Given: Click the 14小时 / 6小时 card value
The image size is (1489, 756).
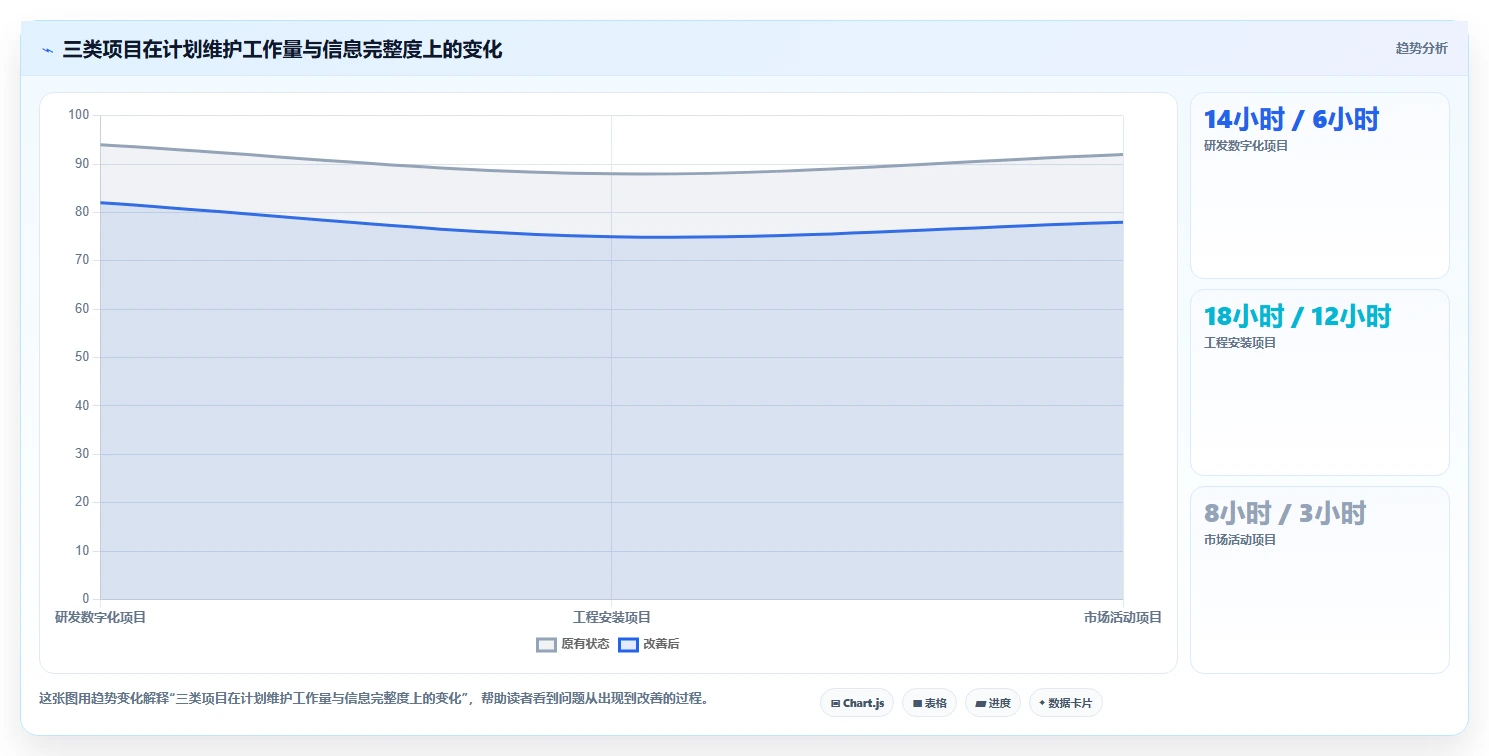Looking at the screenshot, I should (x=1291, y=119).
